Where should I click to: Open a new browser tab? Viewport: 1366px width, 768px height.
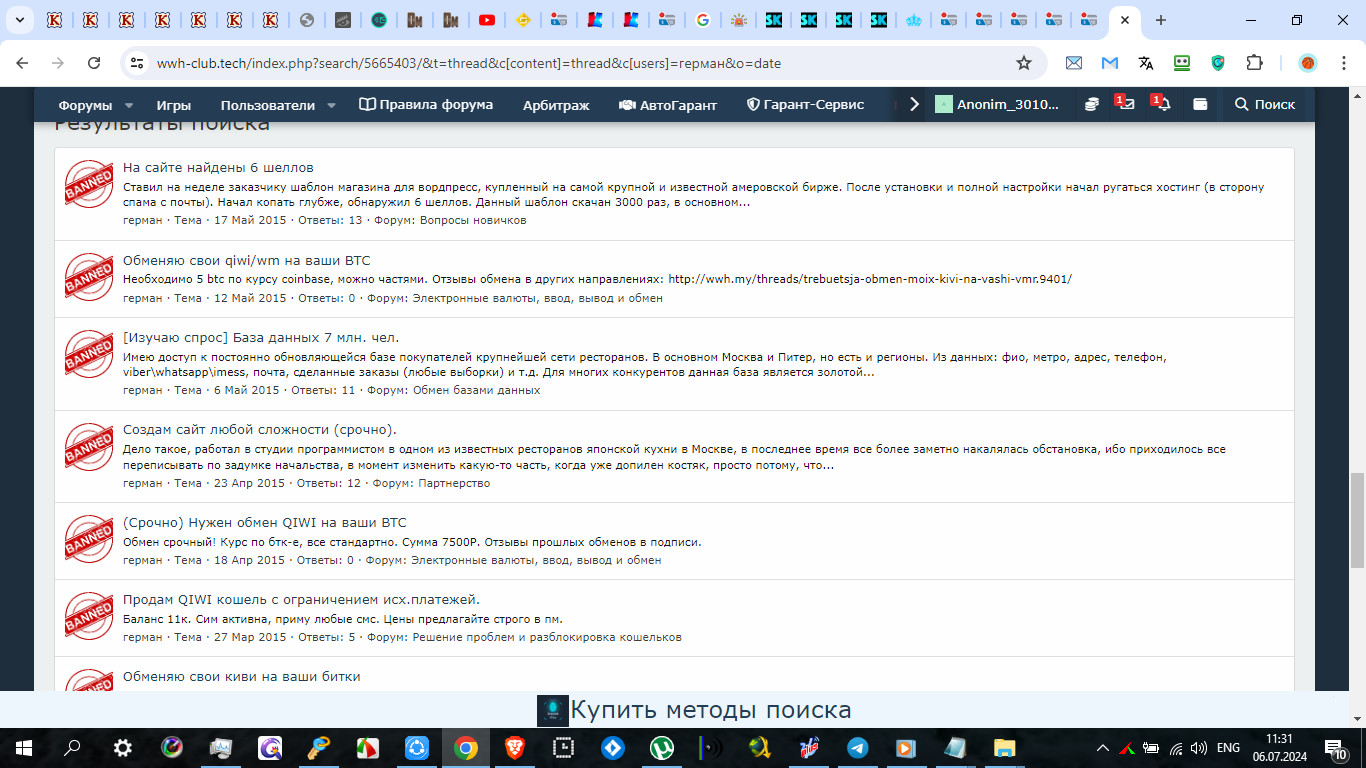[1160, 20]
